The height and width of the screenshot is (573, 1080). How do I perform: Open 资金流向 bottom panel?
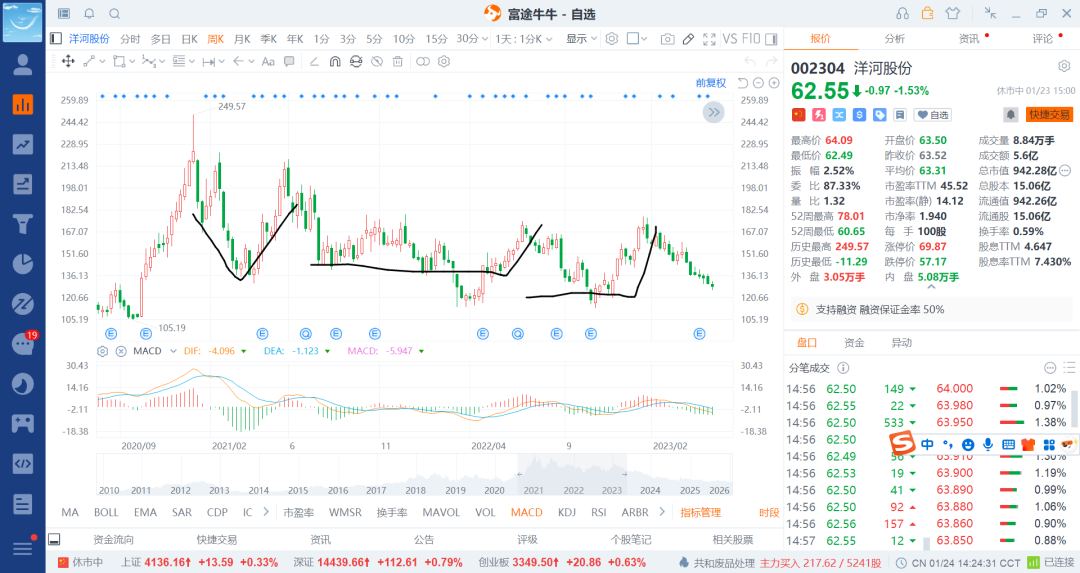[114, 540]
